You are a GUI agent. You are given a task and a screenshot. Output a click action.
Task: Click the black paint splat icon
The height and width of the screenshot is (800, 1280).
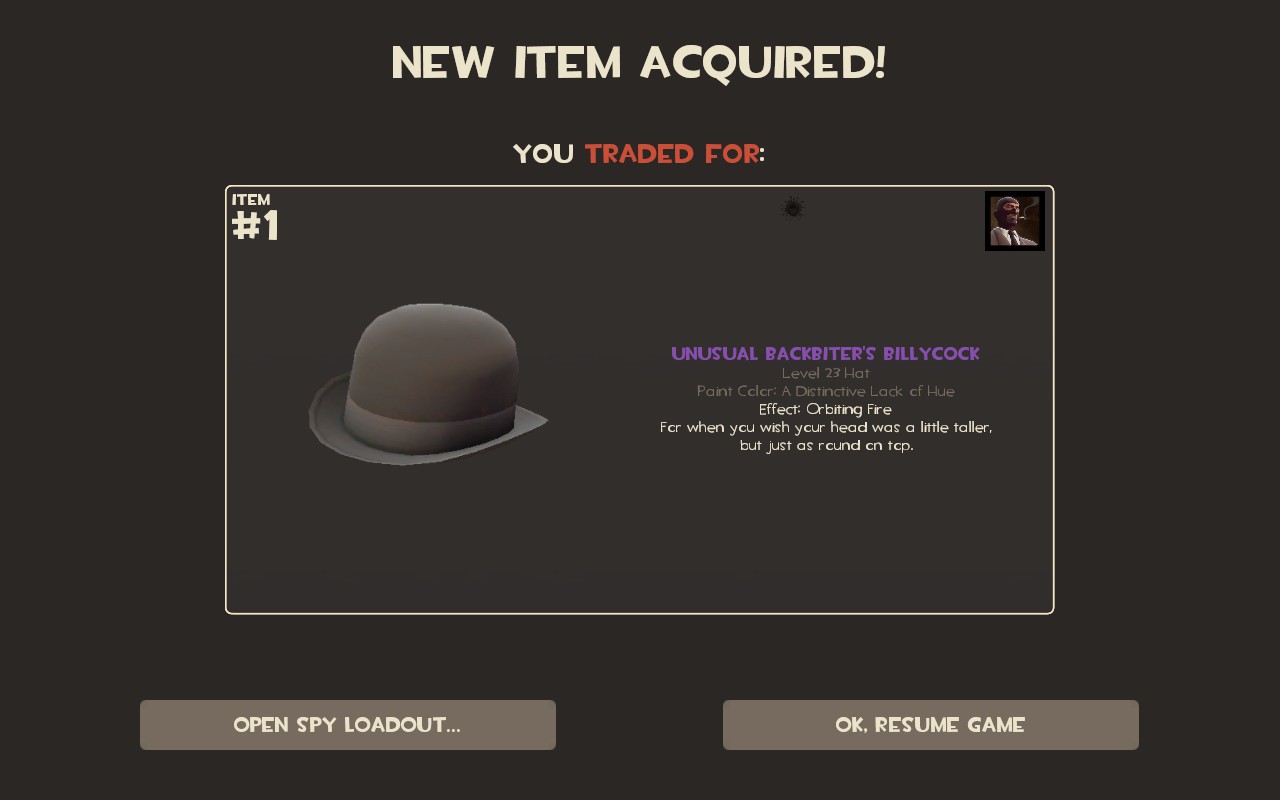(x=793, y=209)
